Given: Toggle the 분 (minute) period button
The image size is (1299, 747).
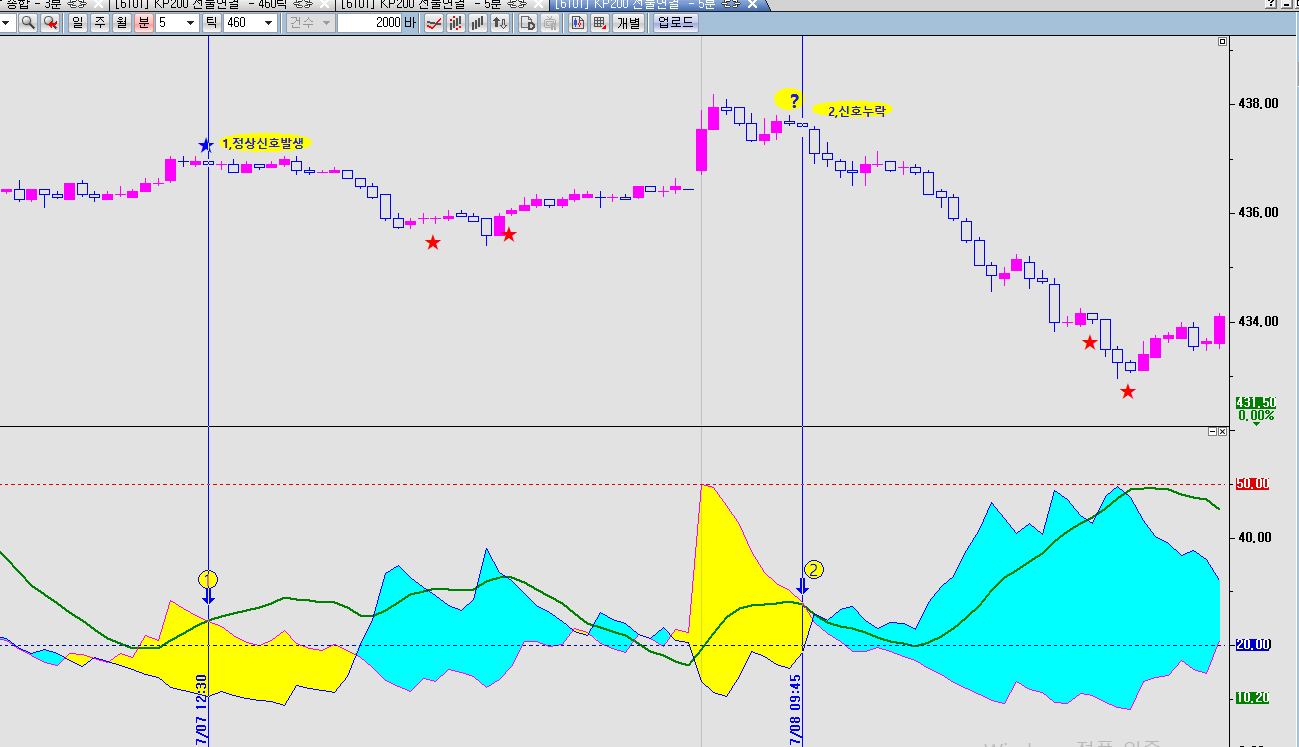Looking at the screenshot, I should (x=144, y=23).
